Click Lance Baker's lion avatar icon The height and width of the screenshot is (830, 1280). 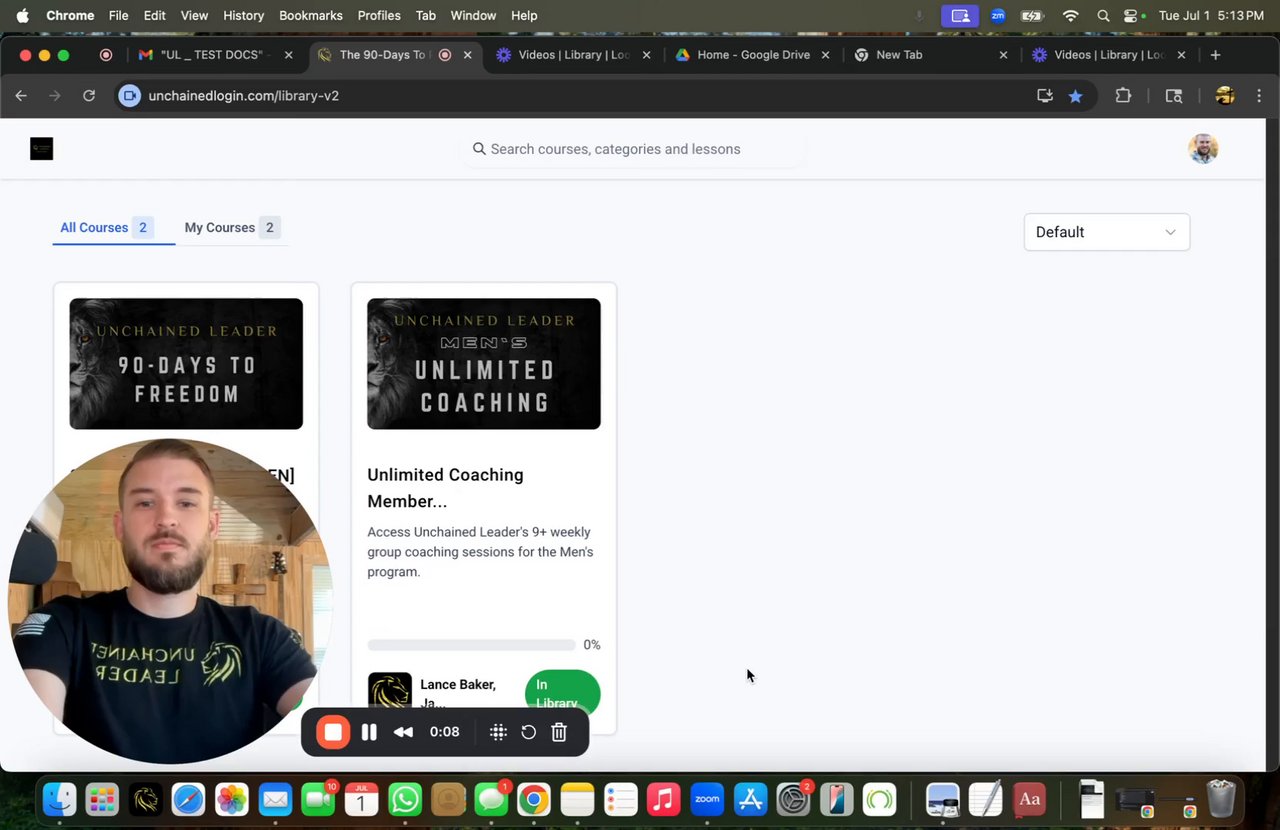pos(390,691)
